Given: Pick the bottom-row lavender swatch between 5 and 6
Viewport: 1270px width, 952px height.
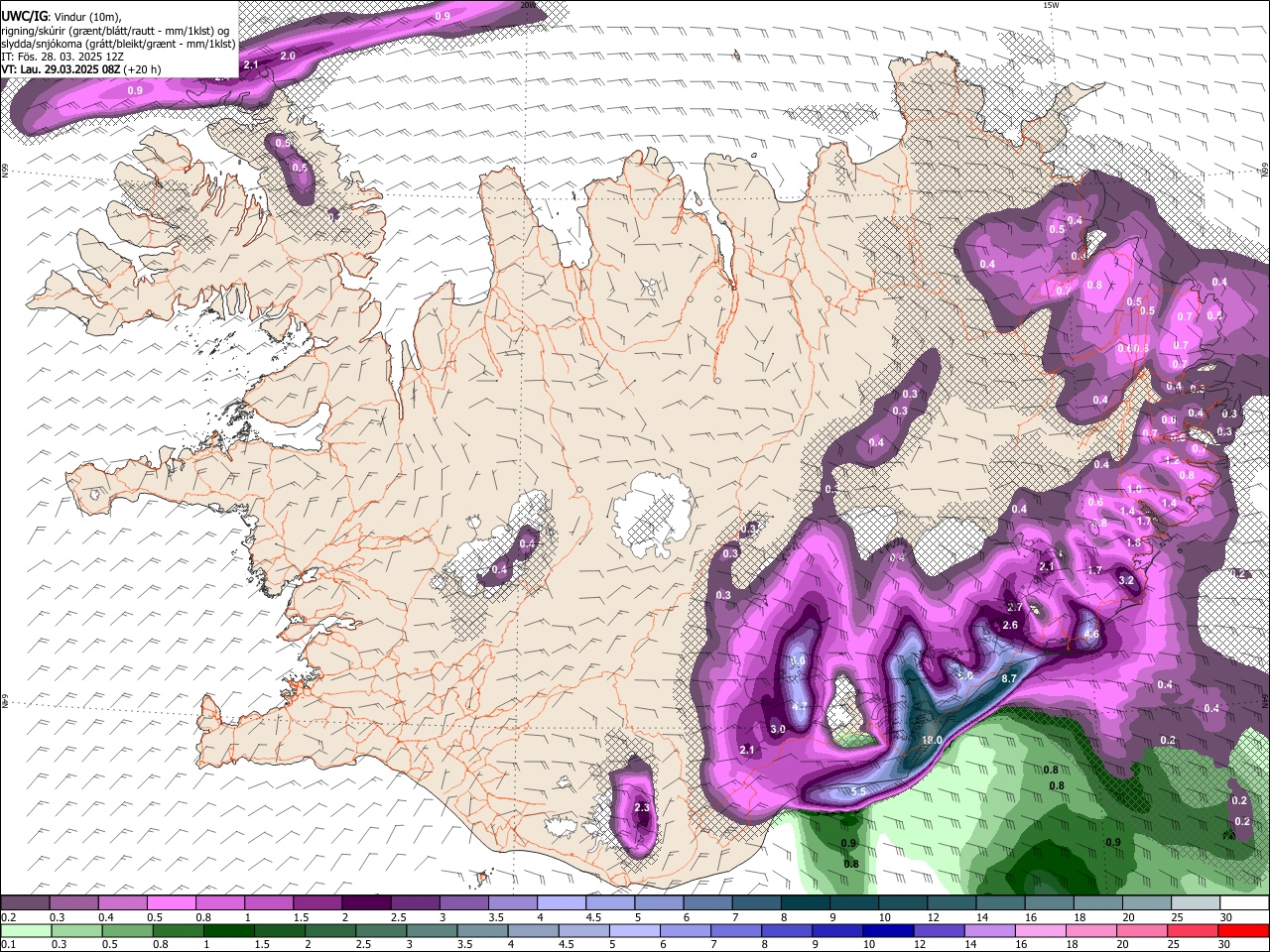Looking at the screenshot, I should [x=635, y=931].
